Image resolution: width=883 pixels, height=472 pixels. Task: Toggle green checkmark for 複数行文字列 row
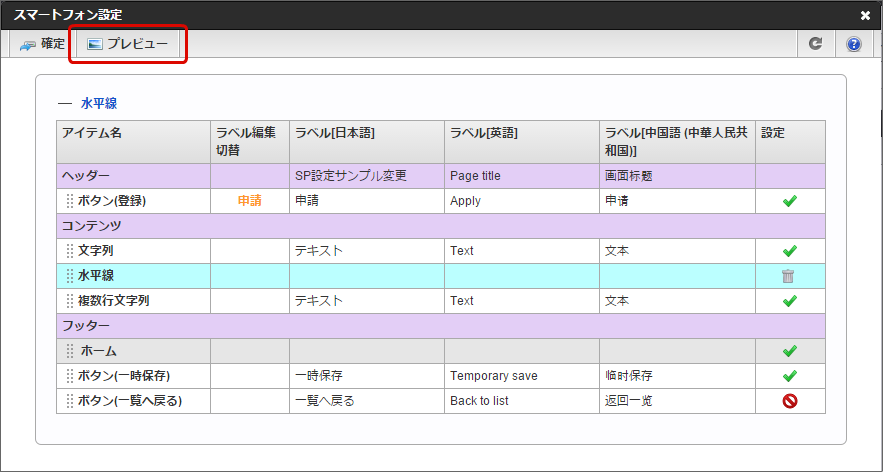789,301
